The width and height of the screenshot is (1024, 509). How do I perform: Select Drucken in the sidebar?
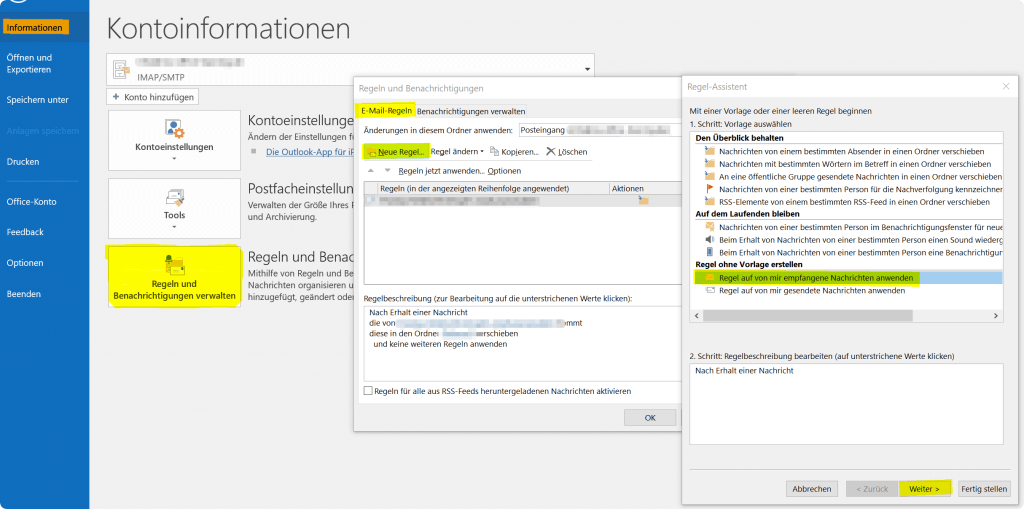pos(23,161)
